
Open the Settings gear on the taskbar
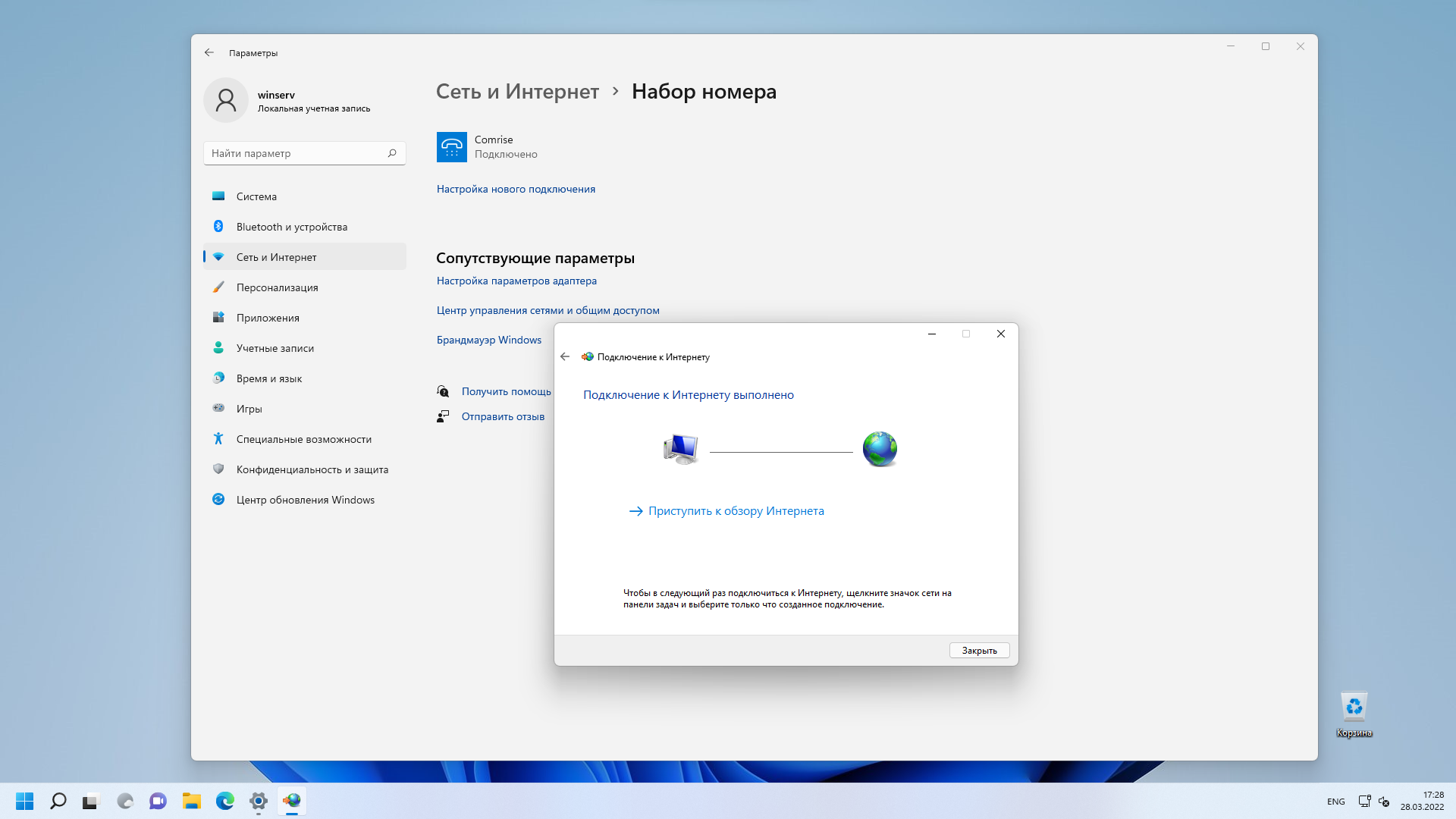click(x=259, y=801)
